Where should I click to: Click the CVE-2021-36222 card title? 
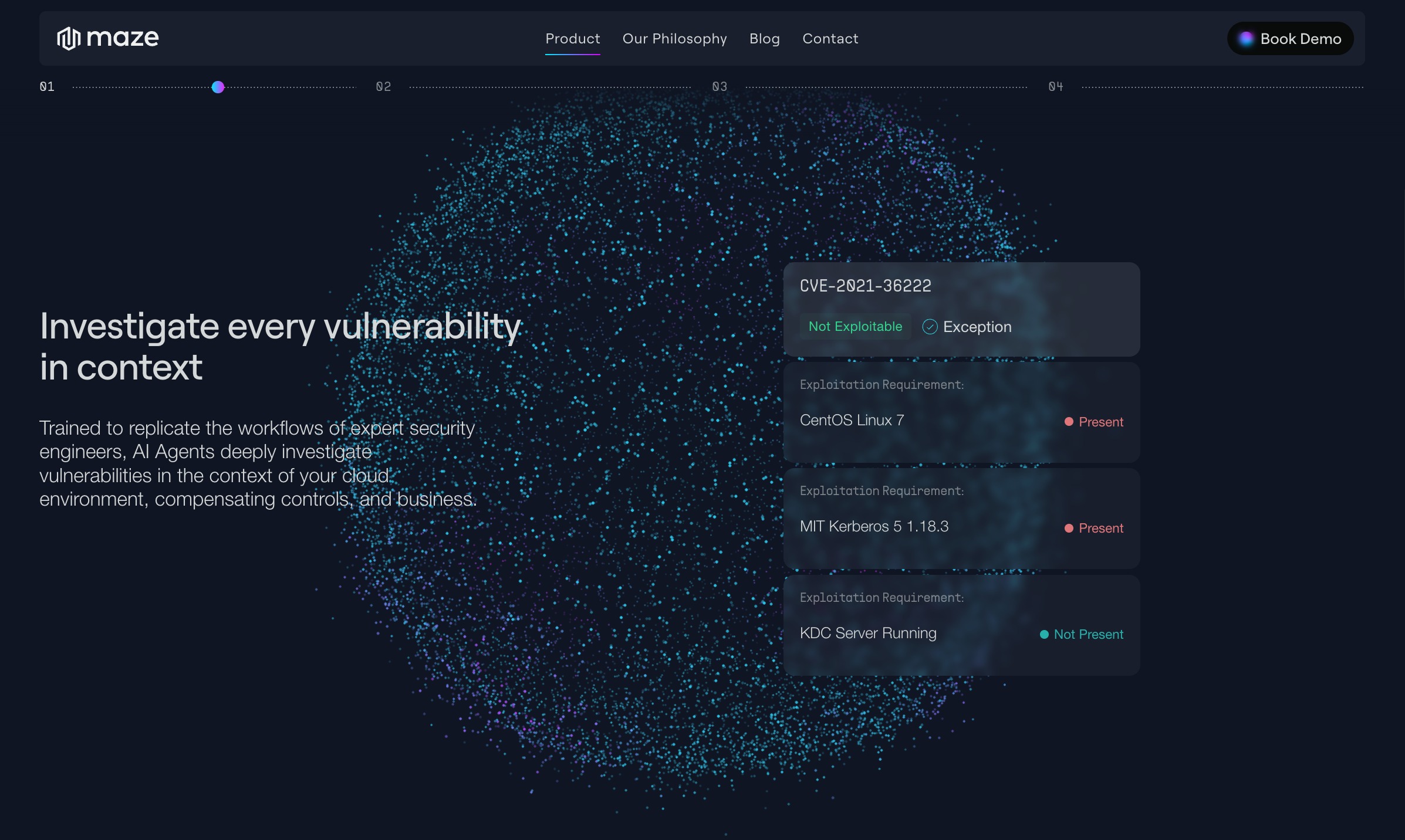coord(866,286)
